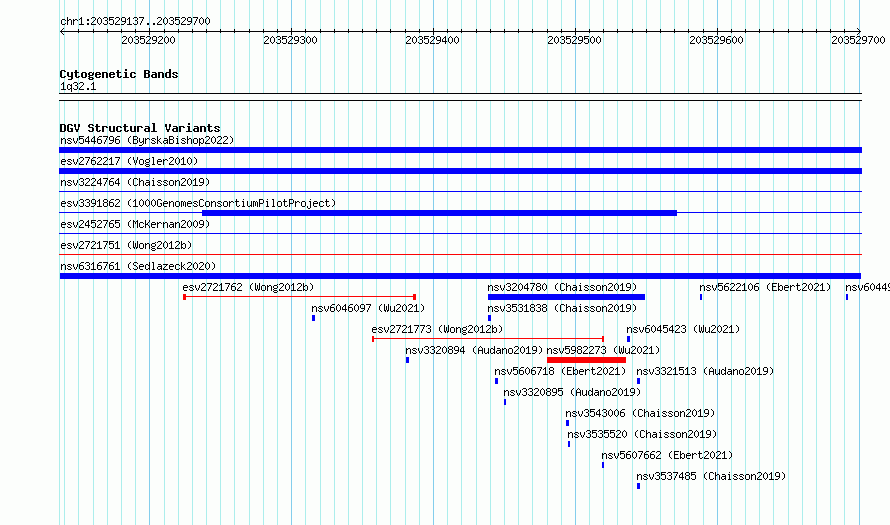Click ruler position 203529200

point(148,40)
